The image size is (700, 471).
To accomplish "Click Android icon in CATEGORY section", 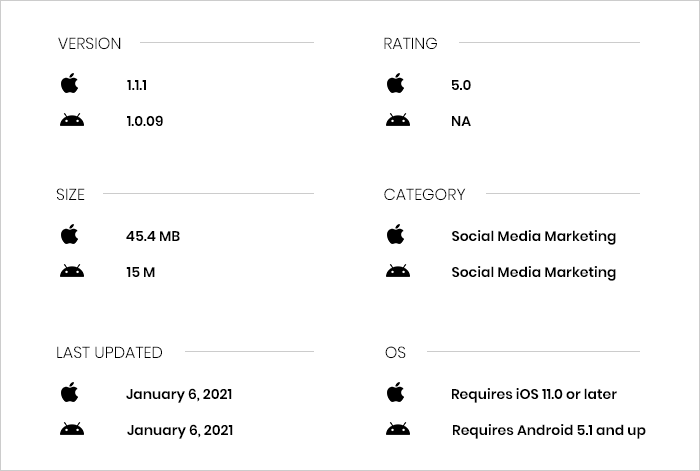I will tap(397, 272).
